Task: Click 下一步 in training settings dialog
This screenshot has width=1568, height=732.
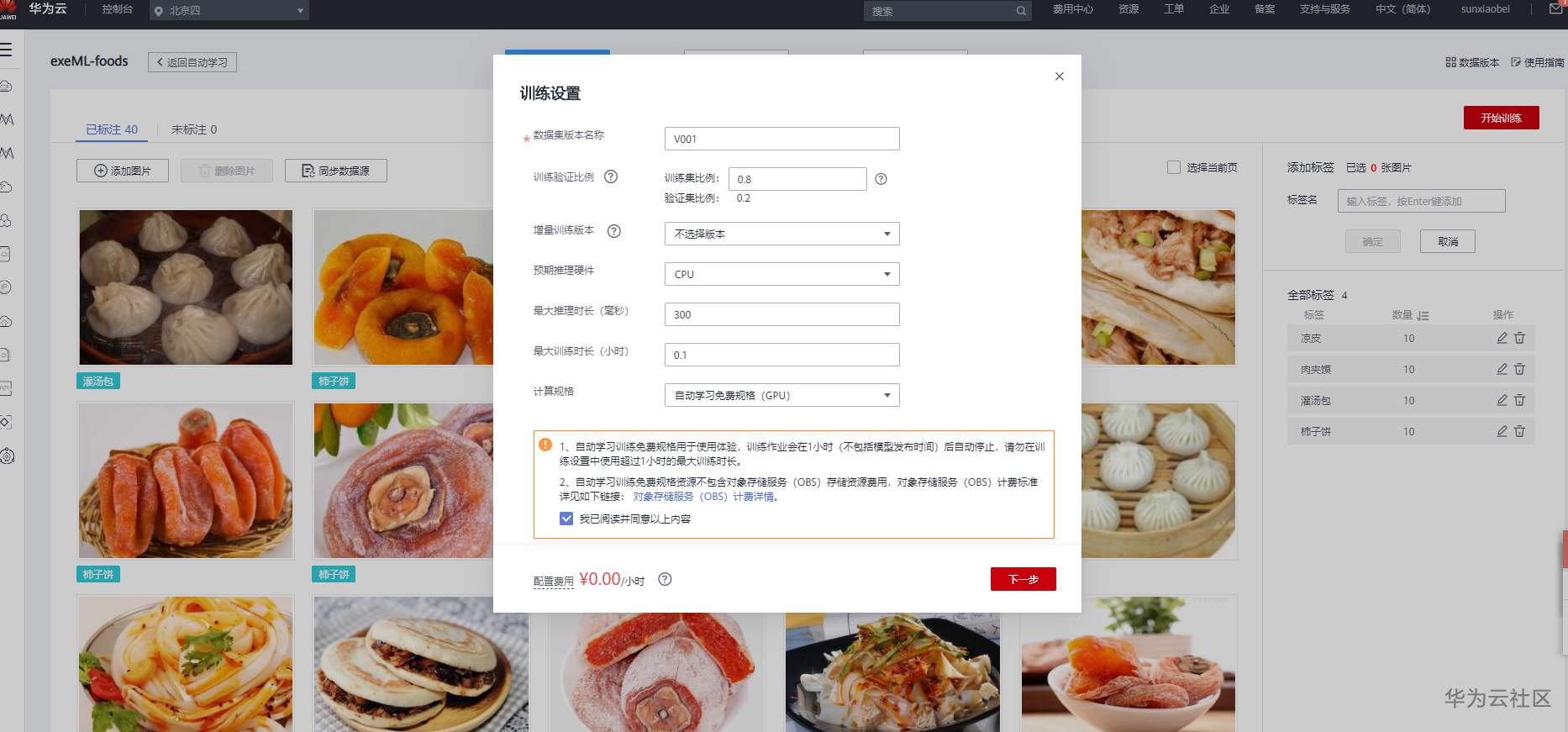Action: [1023, 579]
